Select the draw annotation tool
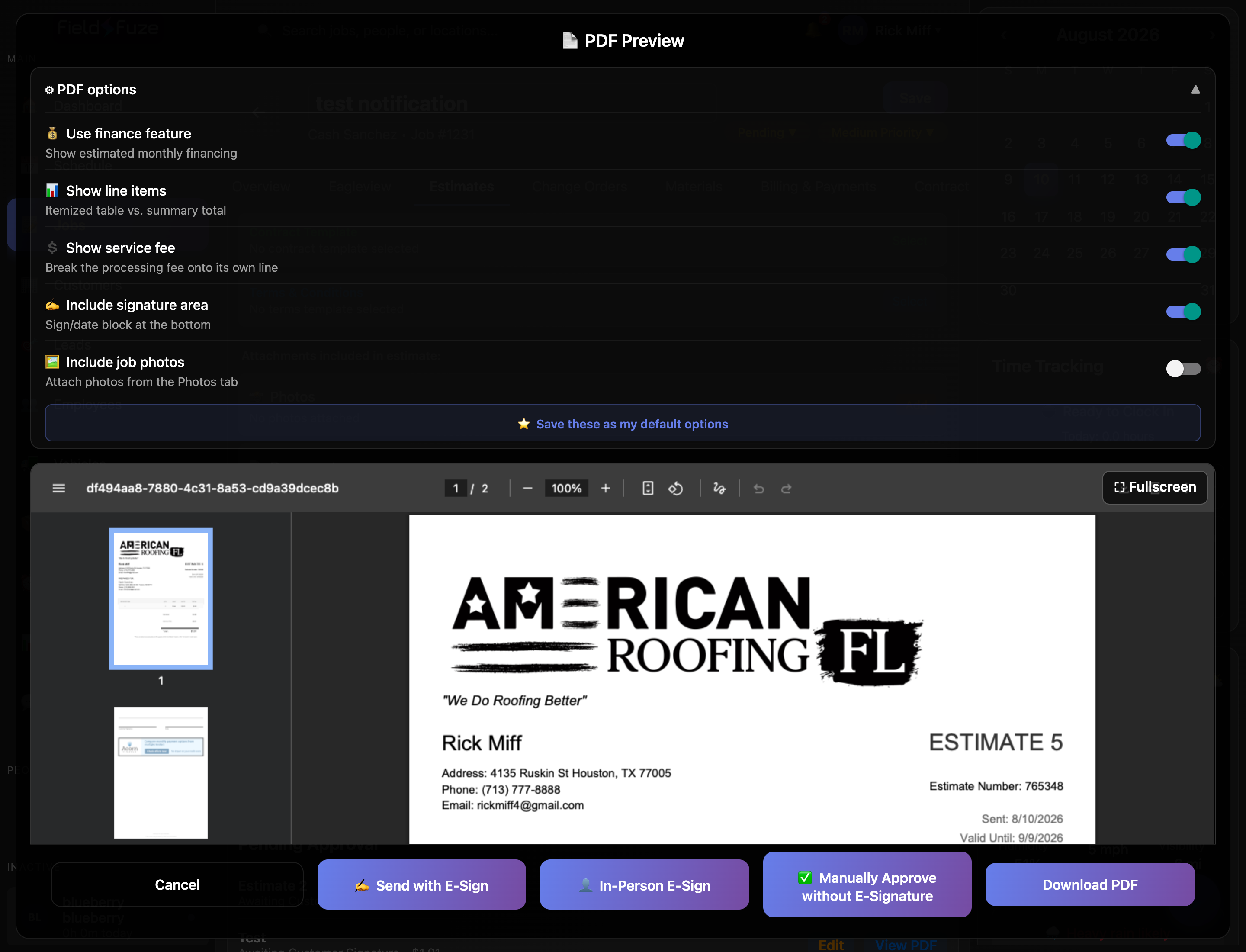 coord(719,489)
